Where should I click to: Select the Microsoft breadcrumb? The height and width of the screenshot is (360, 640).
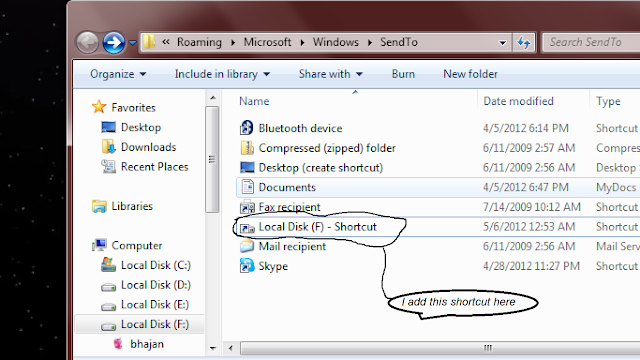pos(267,42)
